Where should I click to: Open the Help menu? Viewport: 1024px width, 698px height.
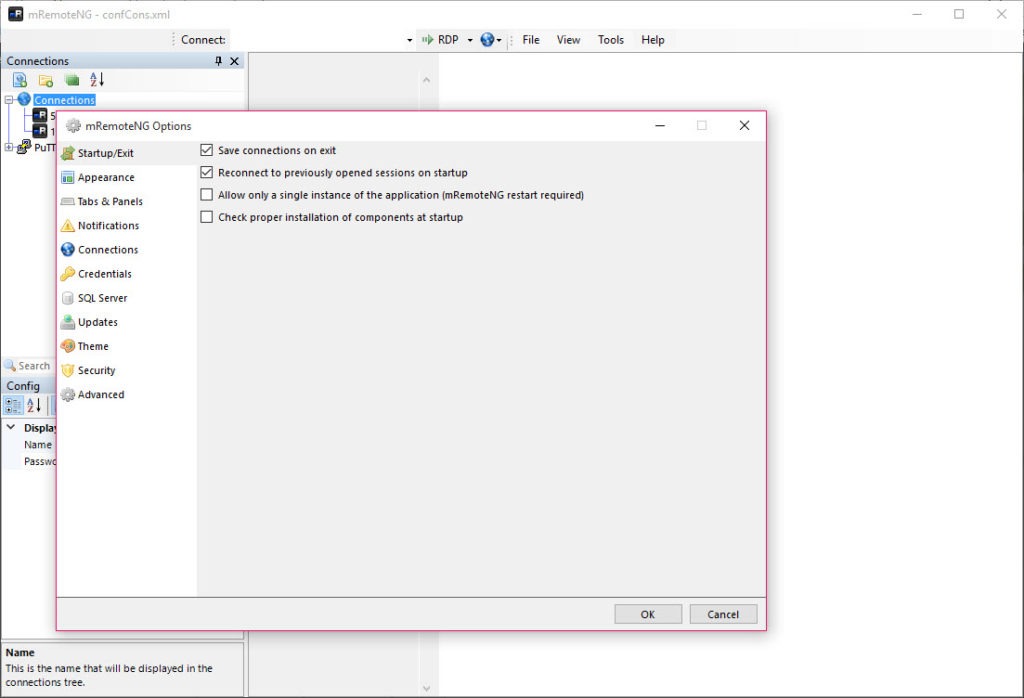click(652, 40)
